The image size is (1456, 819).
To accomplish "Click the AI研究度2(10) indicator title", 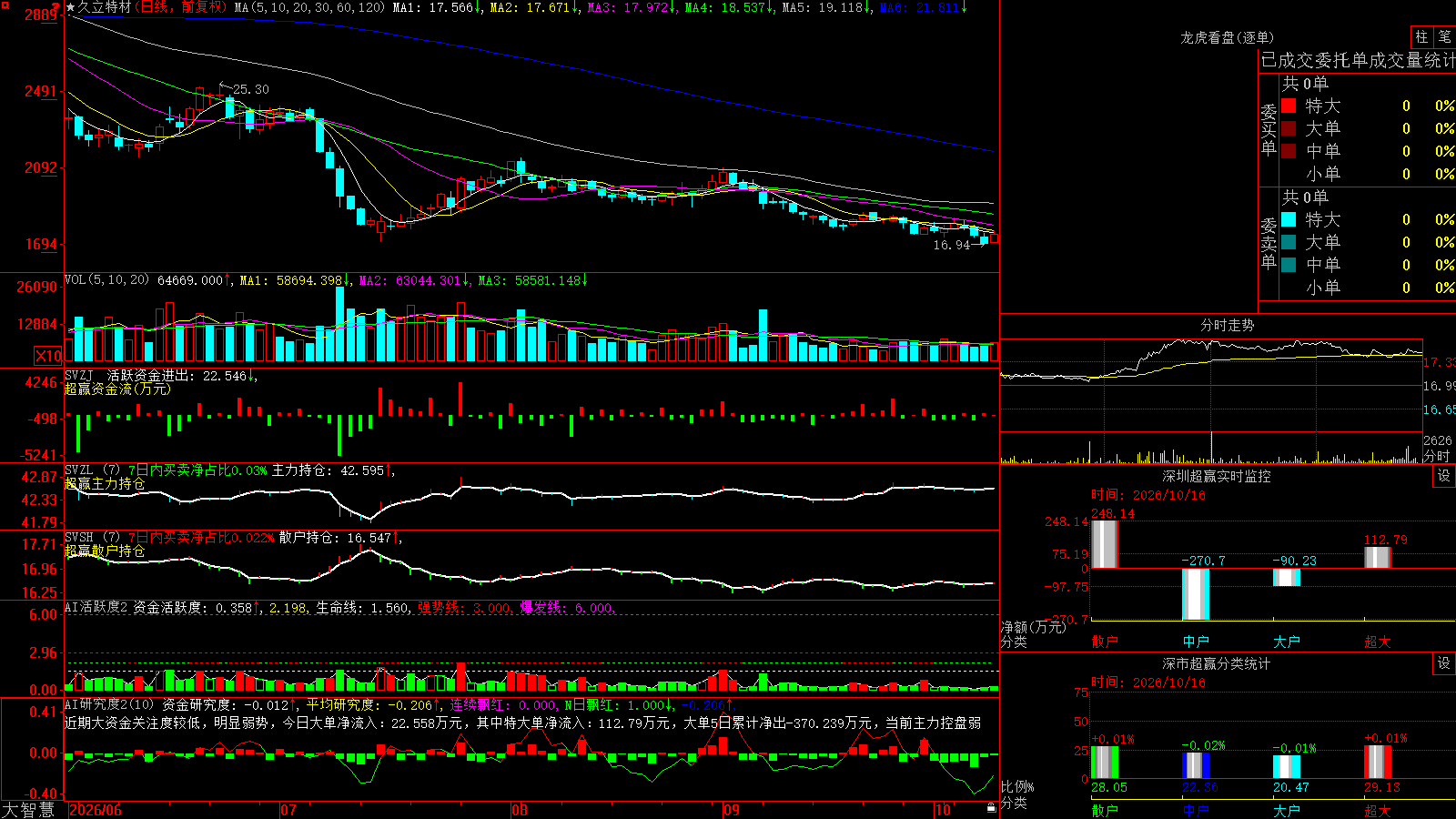I will [x=110, y=704].
